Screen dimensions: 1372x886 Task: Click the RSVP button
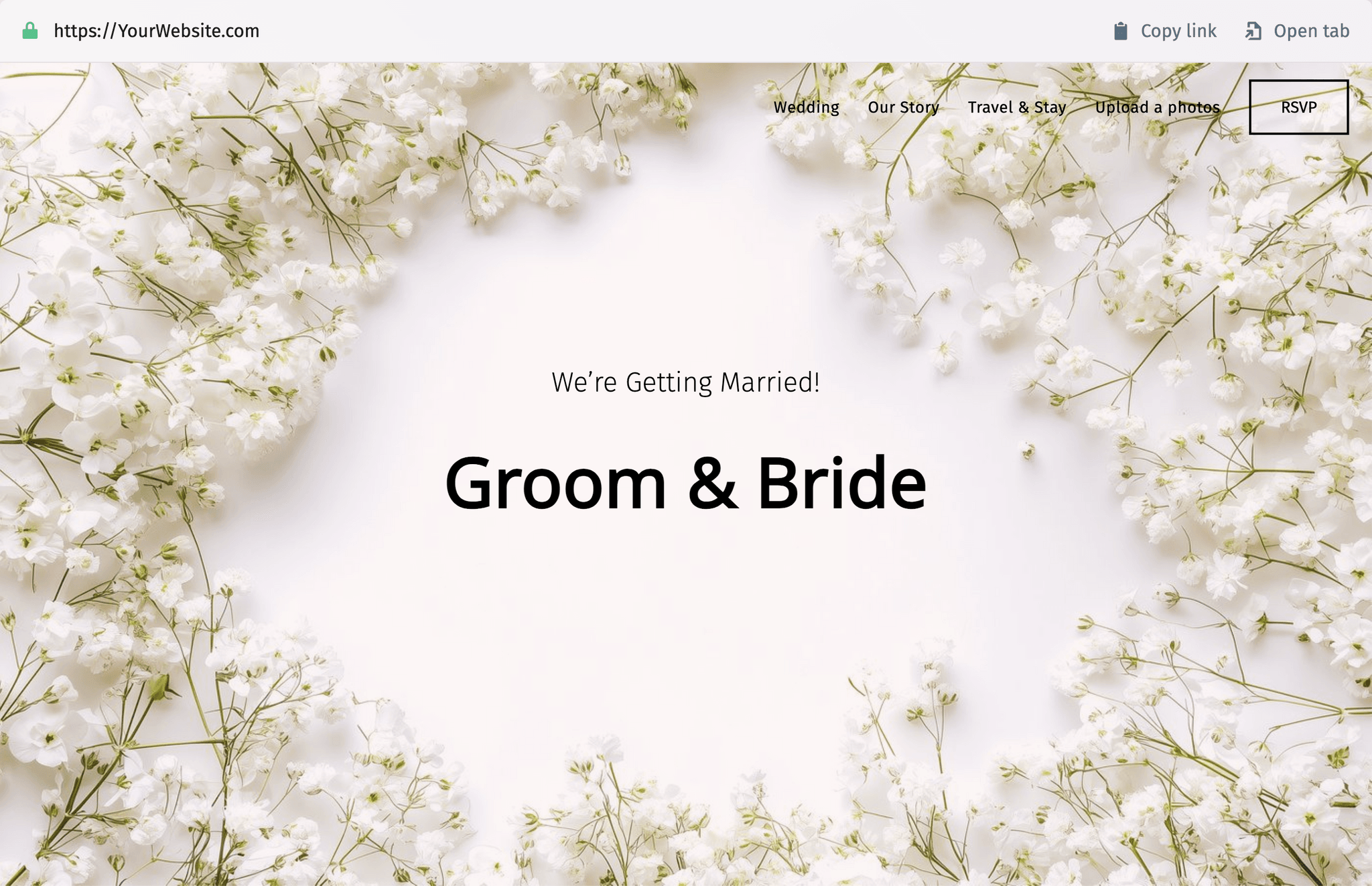1298,107
